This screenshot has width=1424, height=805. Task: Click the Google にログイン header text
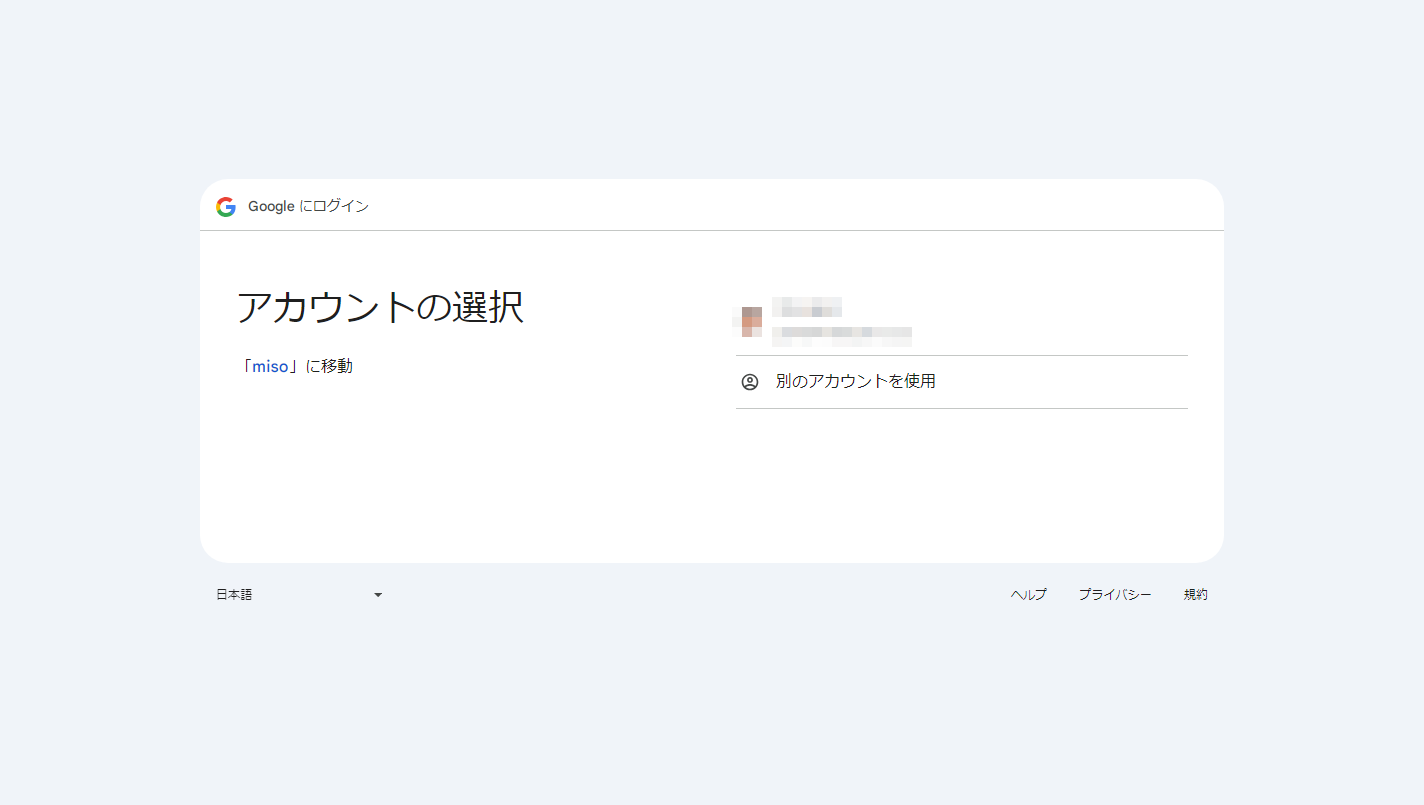pos(308,207)
